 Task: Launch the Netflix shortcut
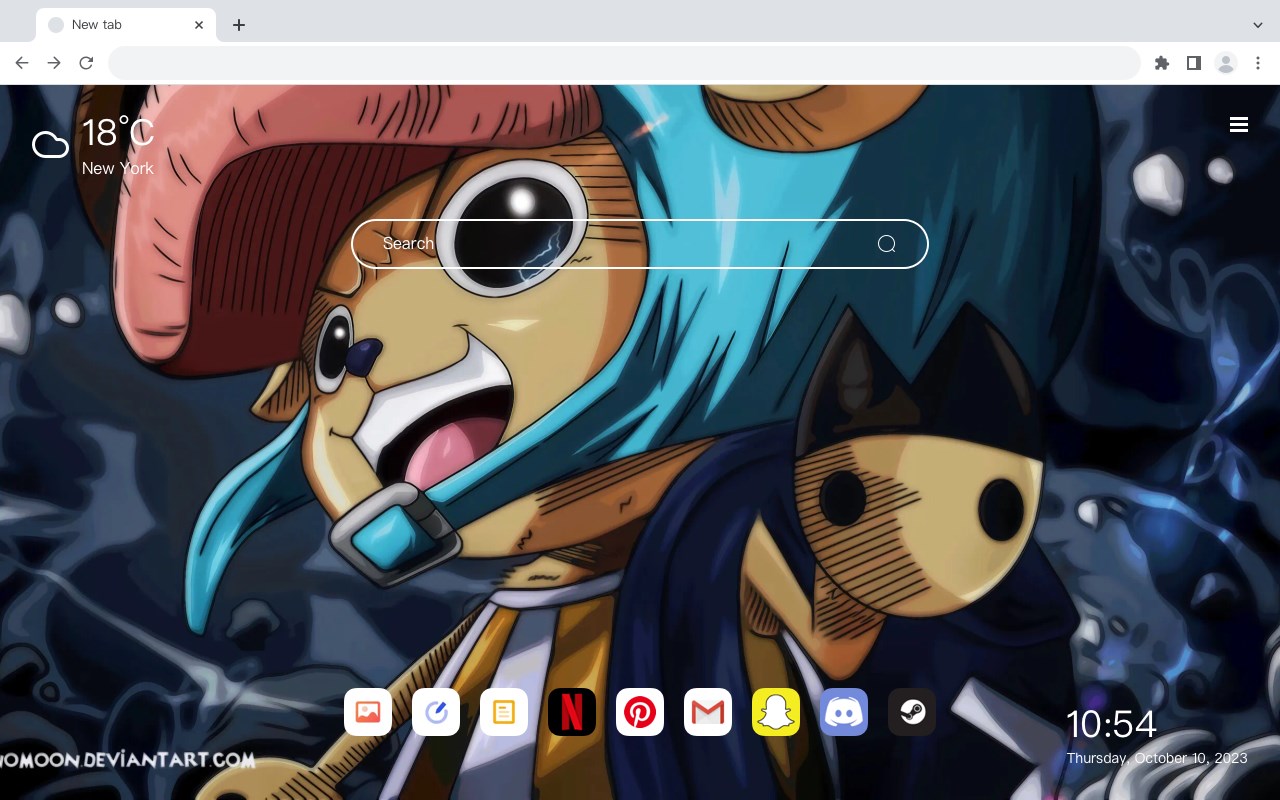click(572, 712)
